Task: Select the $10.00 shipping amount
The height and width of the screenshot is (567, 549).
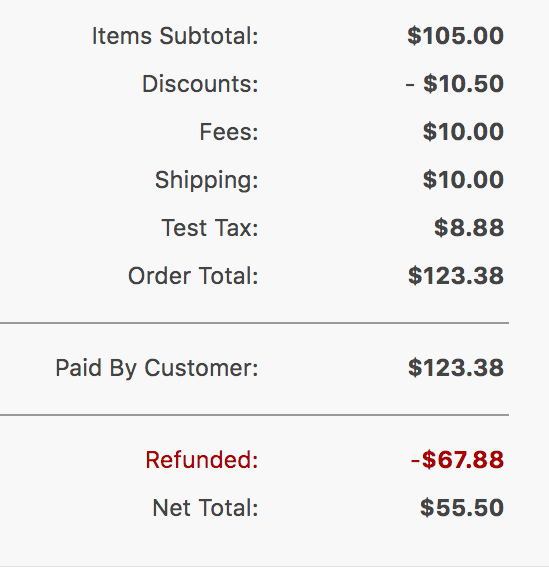Action: pyautogui.click(x=463, y=180)
